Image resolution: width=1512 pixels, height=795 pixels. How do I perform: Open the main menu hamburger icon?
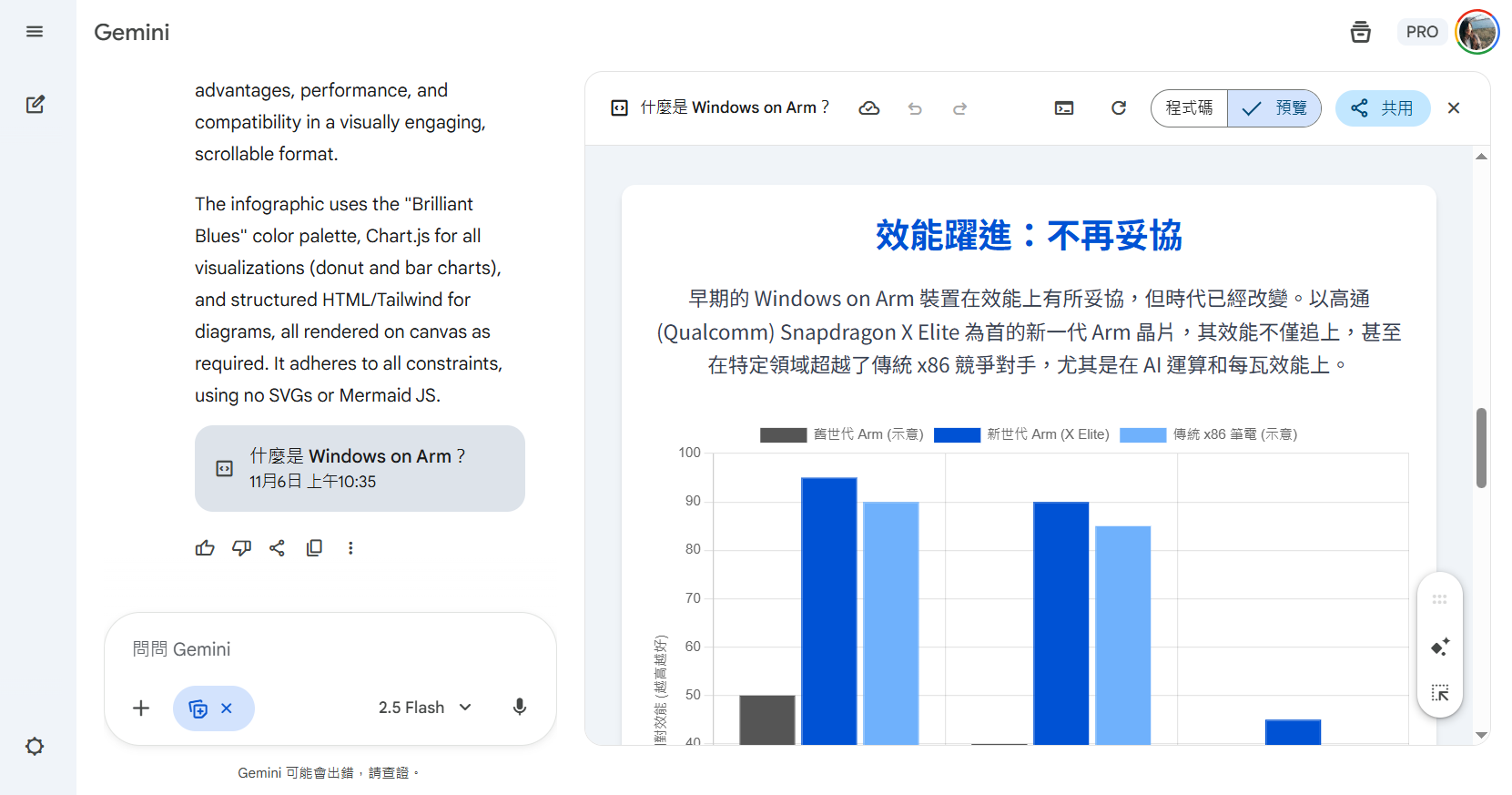[x=35, y=32]
